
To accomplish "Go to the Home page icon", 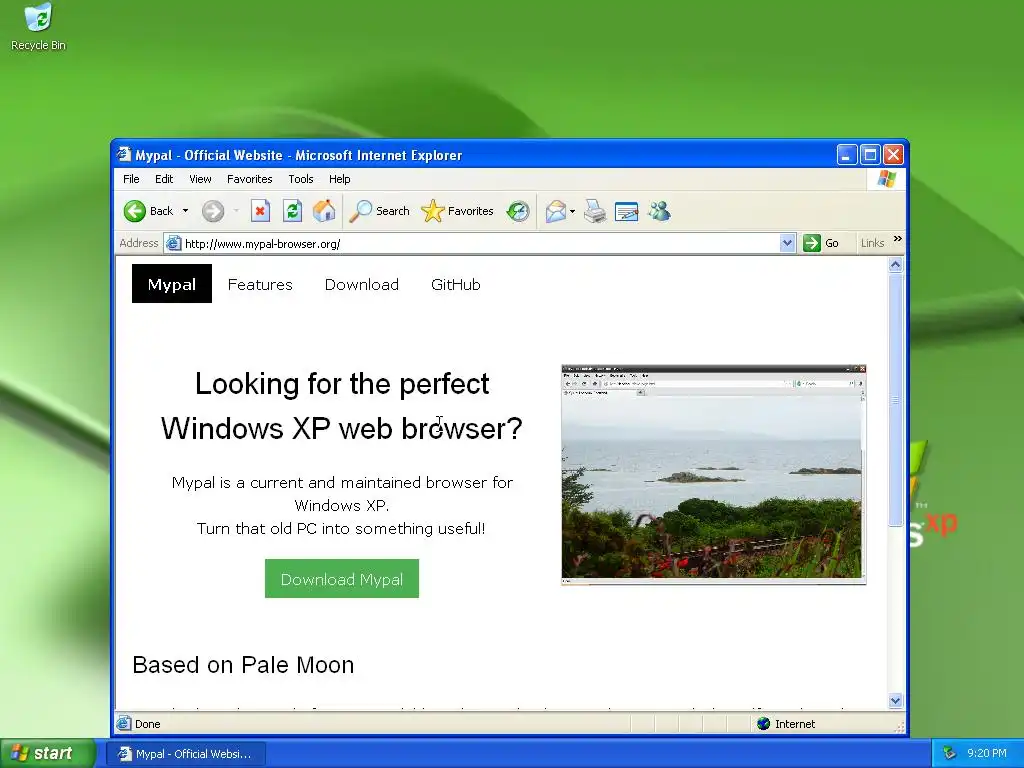I will click(324, 211).
